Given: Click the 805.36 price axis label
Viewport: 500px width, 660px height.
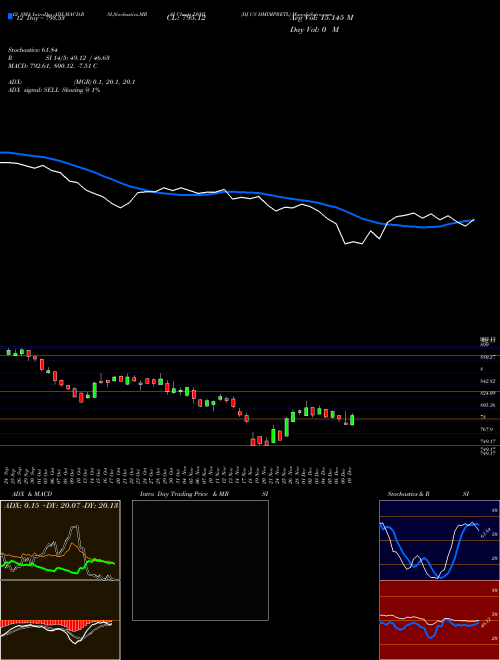Looking at the screenshot, I should click(488, 405).
